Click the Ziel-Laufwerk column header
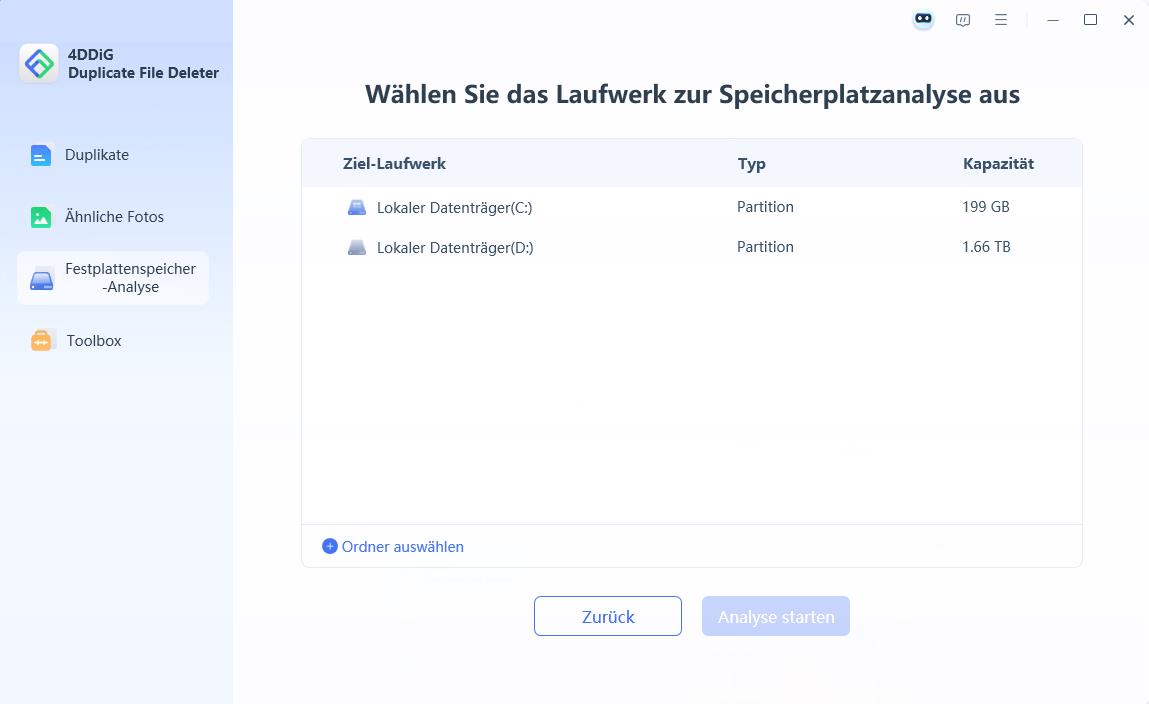Screen dimensions: 1149x704 (394, 163)
